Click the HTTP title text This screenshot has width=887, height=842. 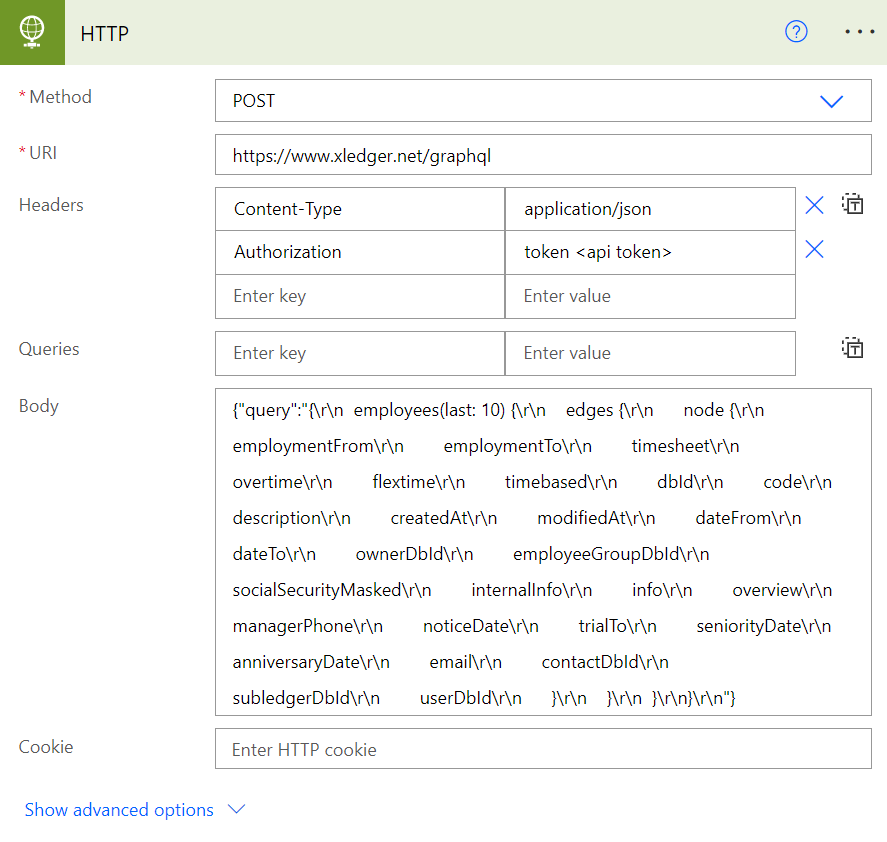click(105, 33)
